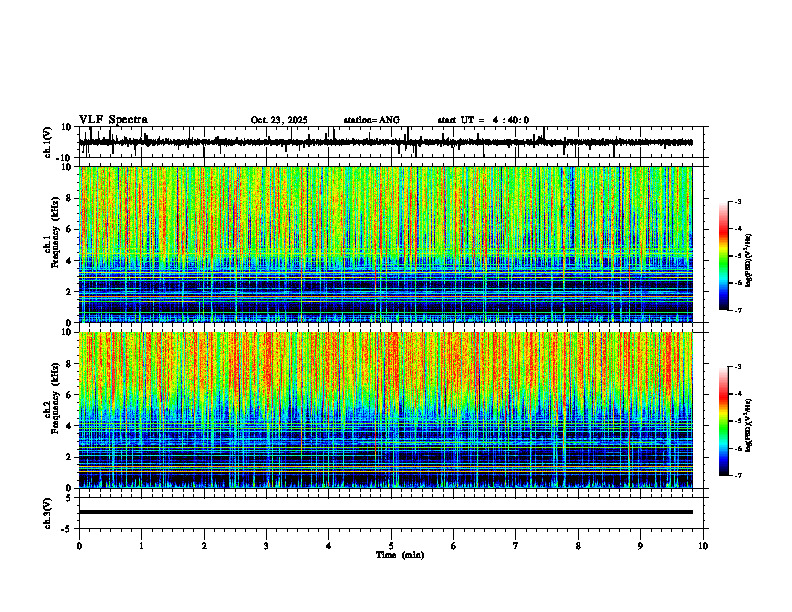The height and width of the screenshot is (612, 792).
Task: Click the '-7' label on ch.1 colorbar
Action: click(x=737, y=310)
